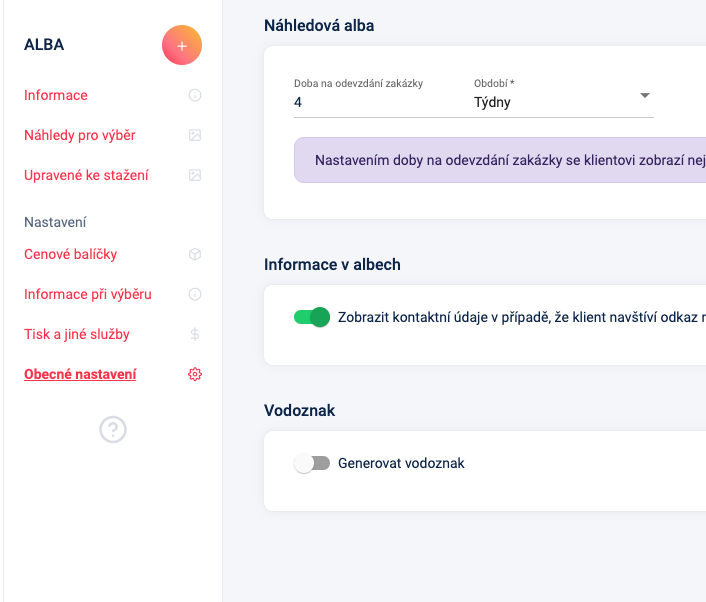The width and height of the screenshot is (706, 602).
Task: Open the Informace menu item
Action: (x=56, y=95)
